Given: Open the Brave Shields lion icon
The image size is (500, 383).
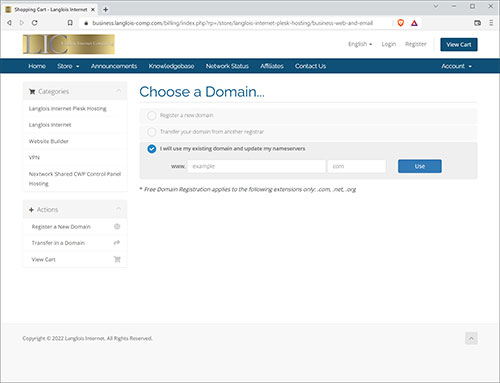Looking at the screenshot, I should click(401, 23).
